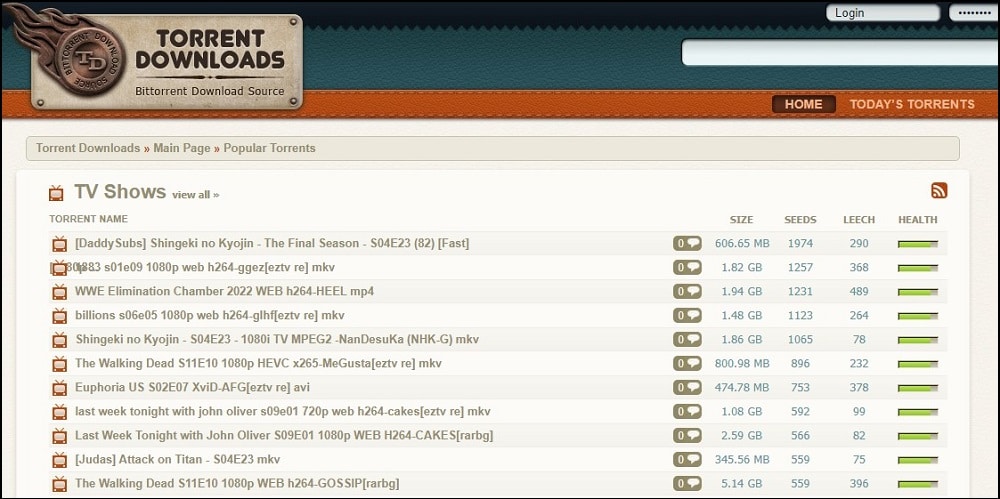Open Euphoria US S02E07 XviD-AFG torrent
Viewport: 1000px width, 499px height.
pos(193,387)
